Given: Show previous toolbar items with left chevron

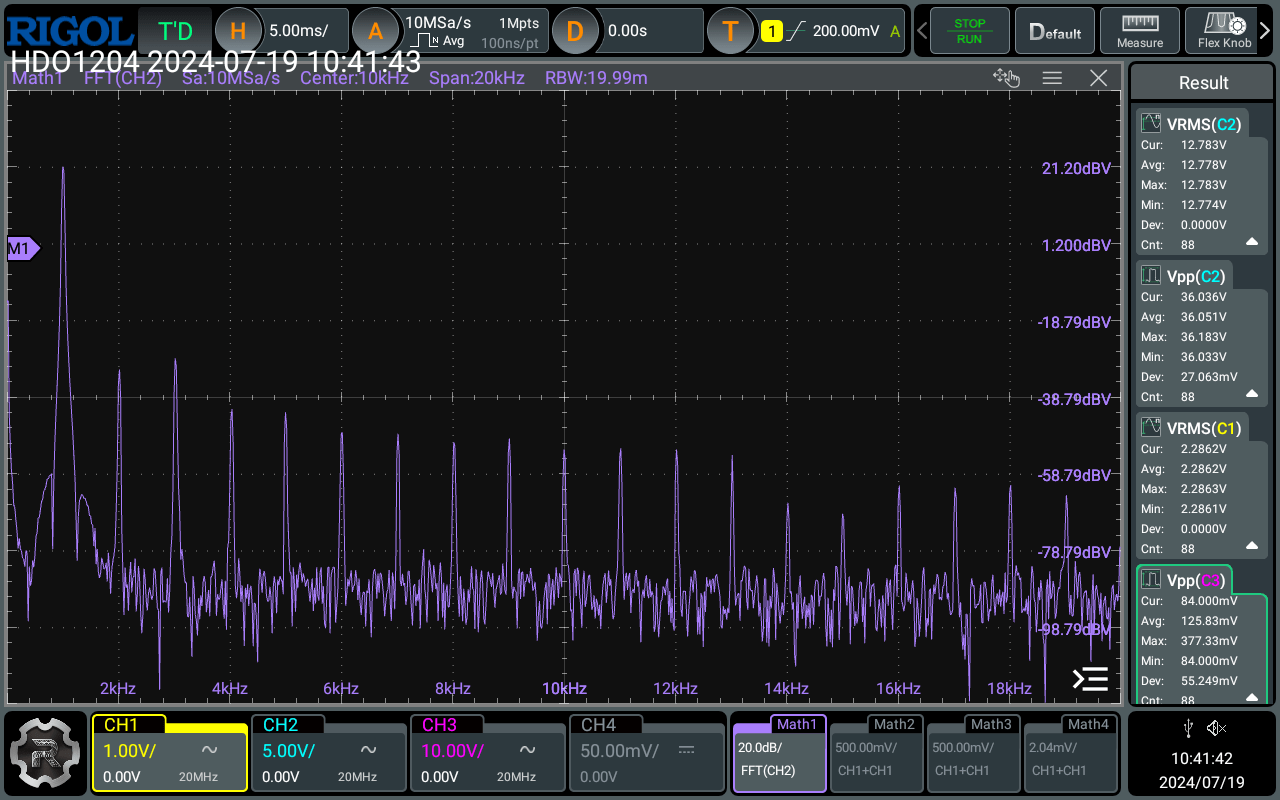Looking at the screenshot, I should click(x=921, y=31).
